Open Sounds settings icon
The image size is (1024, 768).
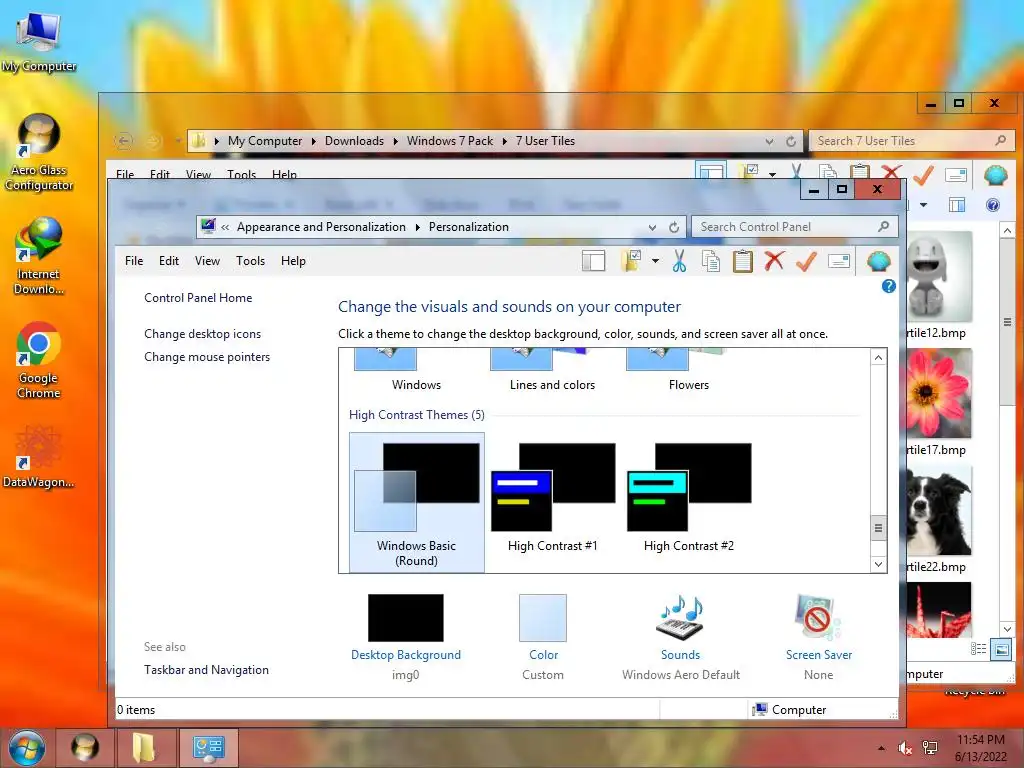coord(680,618)
